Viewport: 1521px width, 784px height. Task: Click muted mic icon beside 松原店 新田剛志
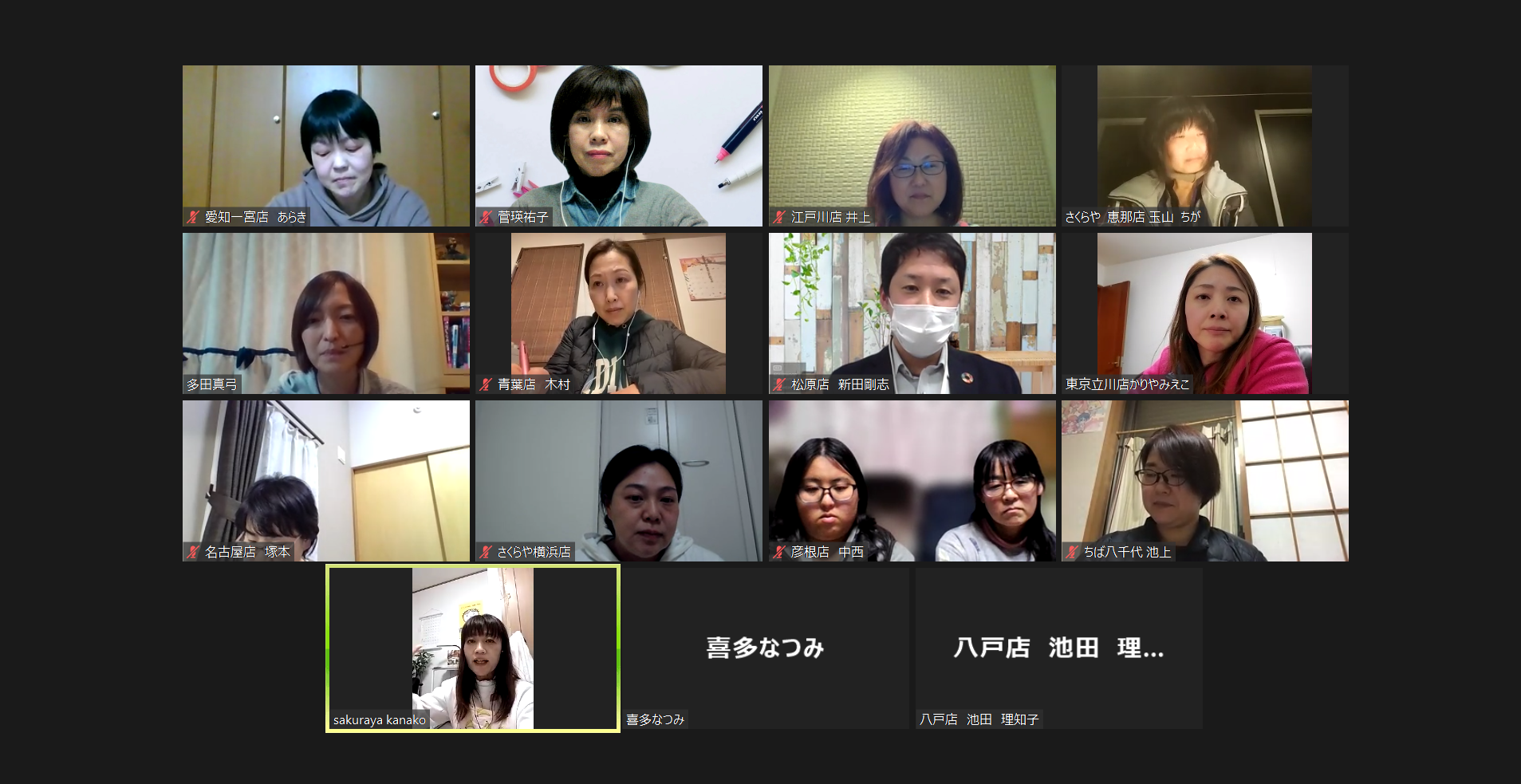point(779,384)
